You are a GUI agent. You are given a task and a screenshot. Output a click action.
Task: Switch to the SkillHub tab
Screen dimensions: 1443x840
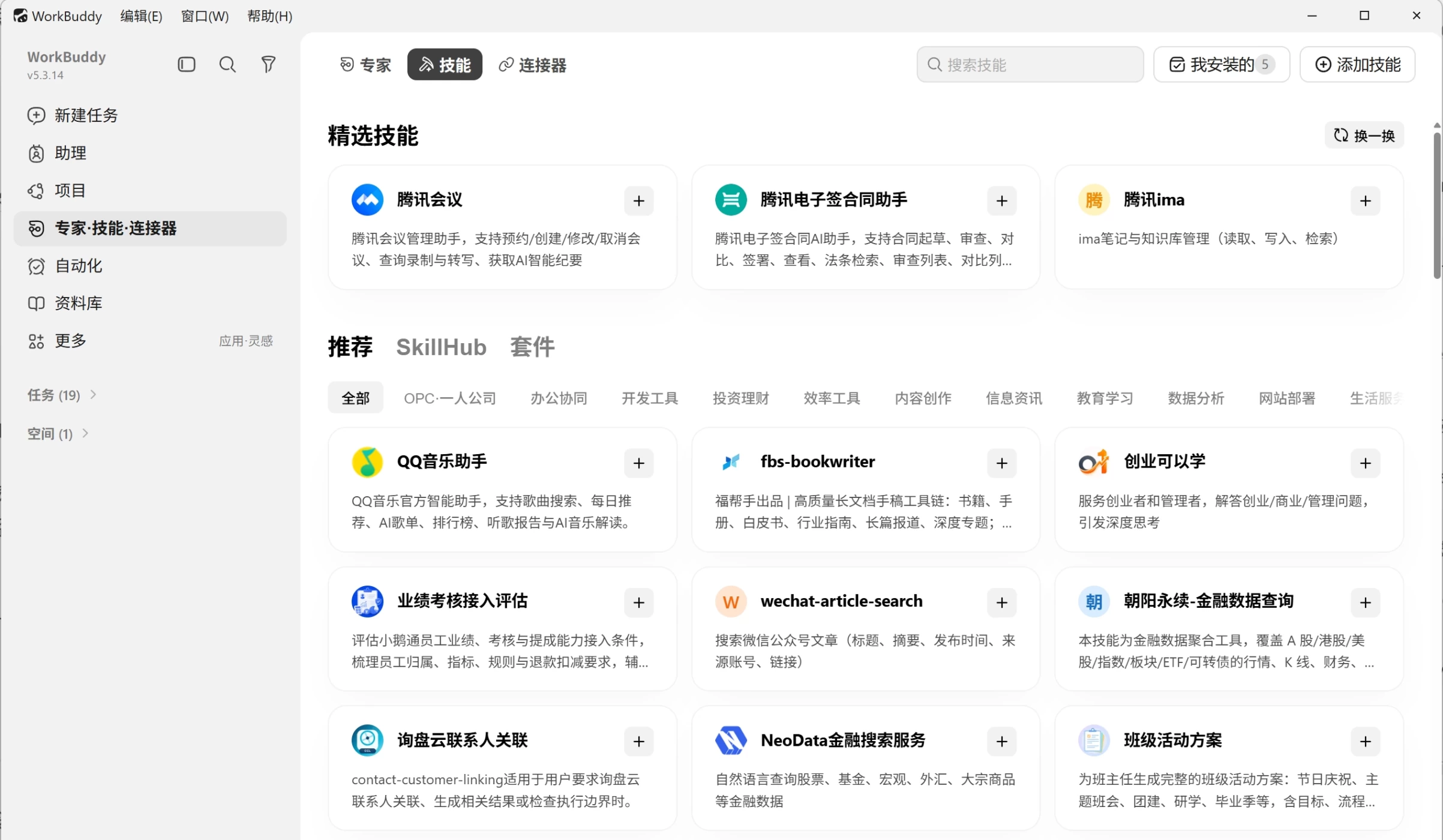click(441, 347)
